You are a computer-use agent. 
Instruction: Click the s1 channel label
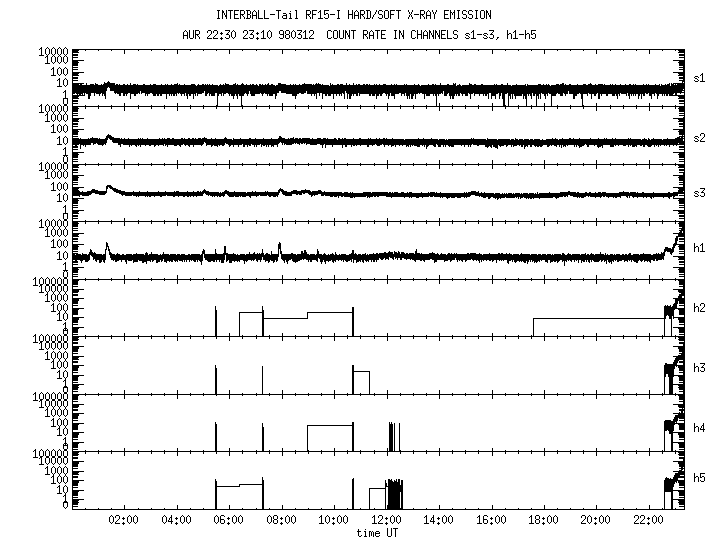700,77
